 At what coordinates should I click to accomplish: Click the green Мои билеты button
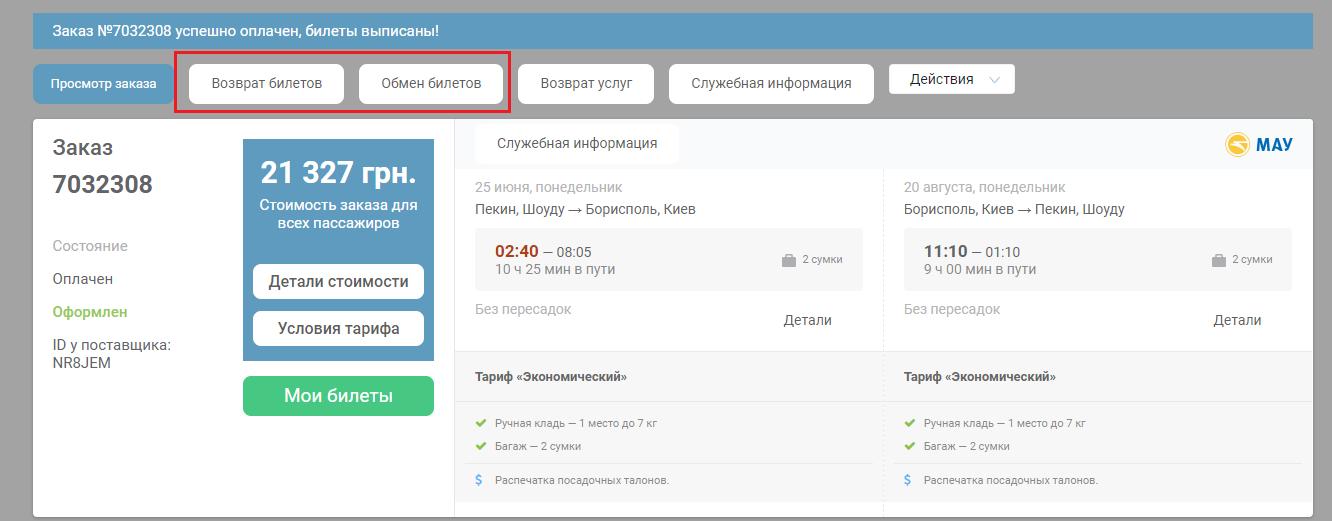(338, 396)
